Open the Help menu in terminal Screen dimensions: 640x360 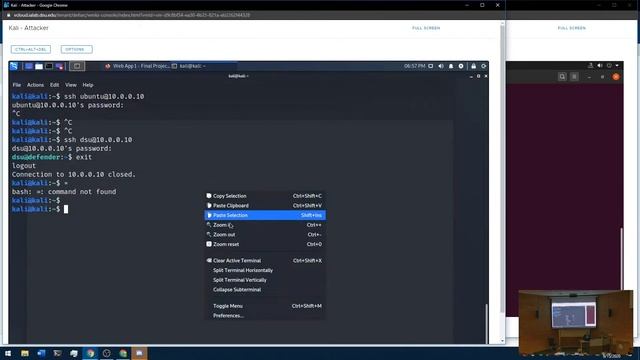pyautogui.click(x=88, y=85)
